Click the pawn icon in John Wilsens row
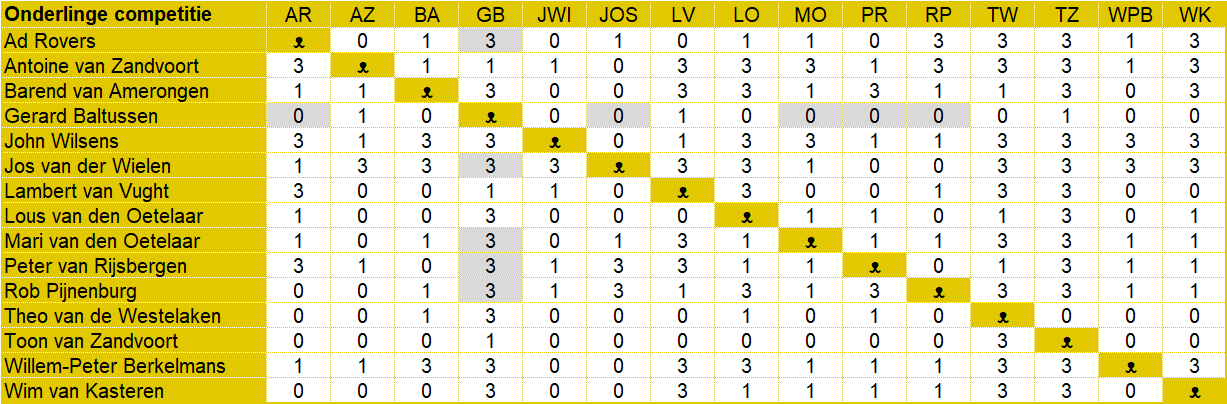This screenshot has height=404, width=1227. pos(554,142)
